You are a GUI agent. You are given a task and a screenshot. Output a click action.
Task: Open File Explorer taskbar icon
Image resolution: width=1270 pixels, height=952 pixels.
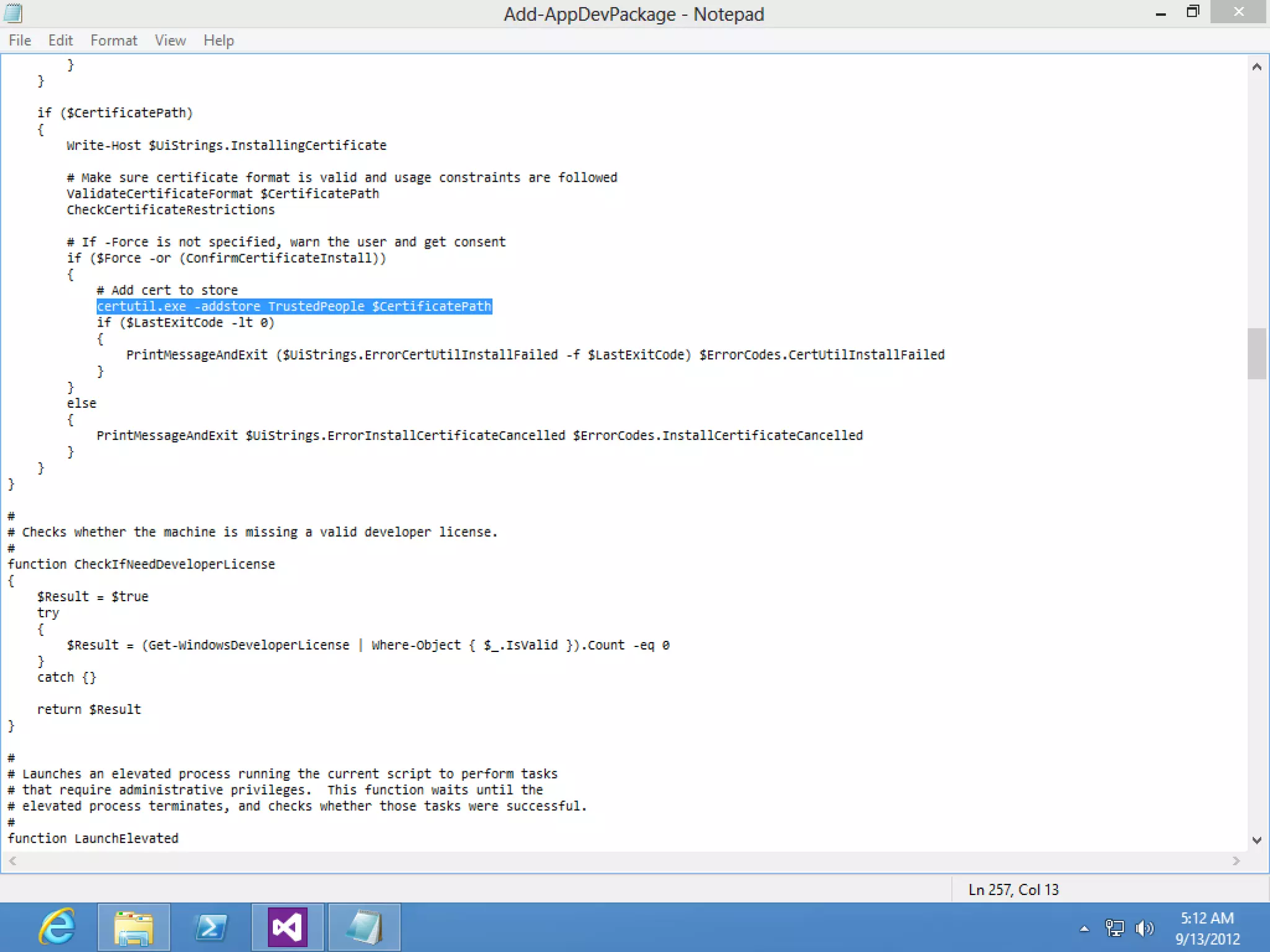coord(134,927)
